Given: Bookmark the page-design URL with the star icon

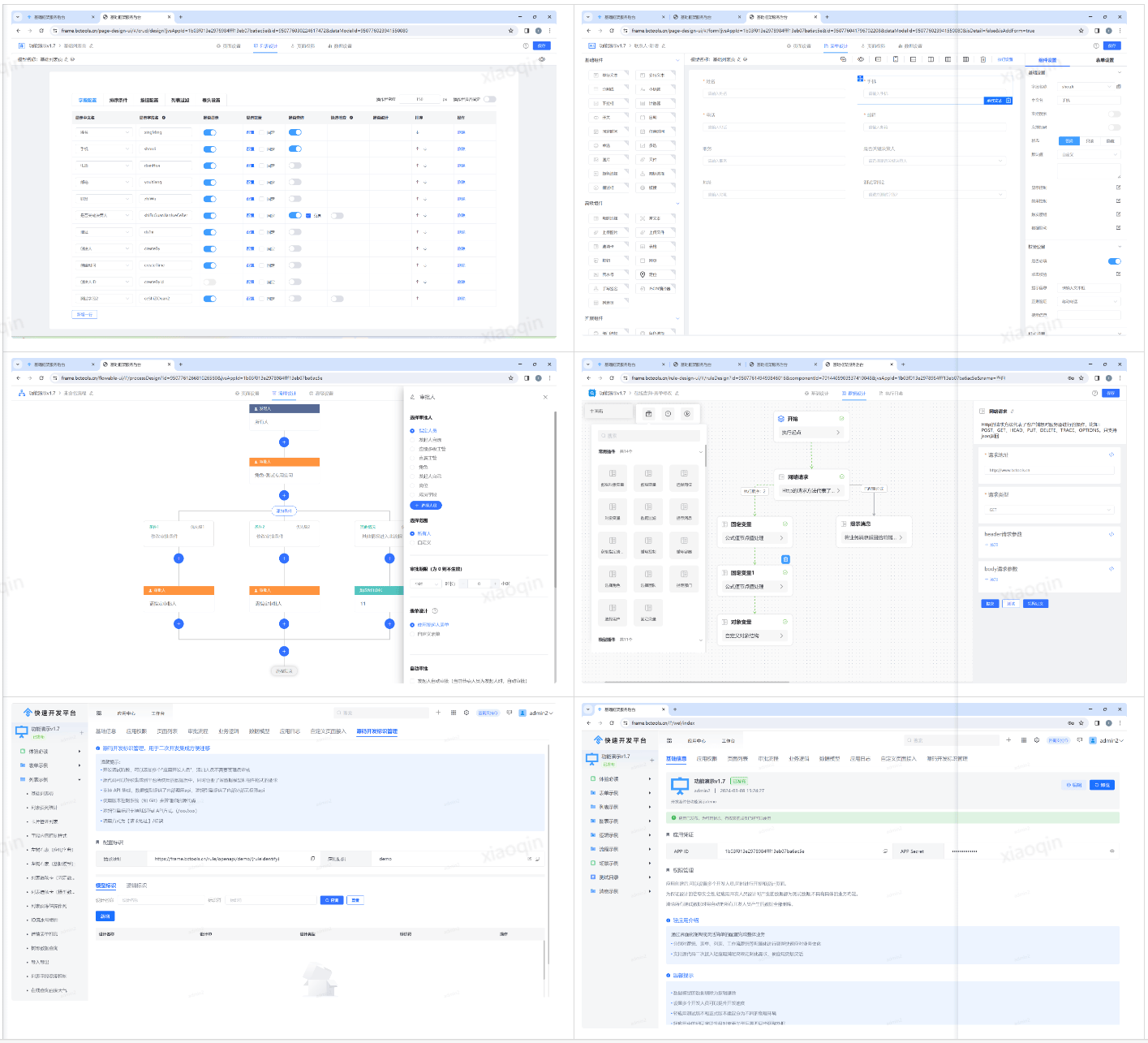Looking at the screenshot, I should coord(510,31).
